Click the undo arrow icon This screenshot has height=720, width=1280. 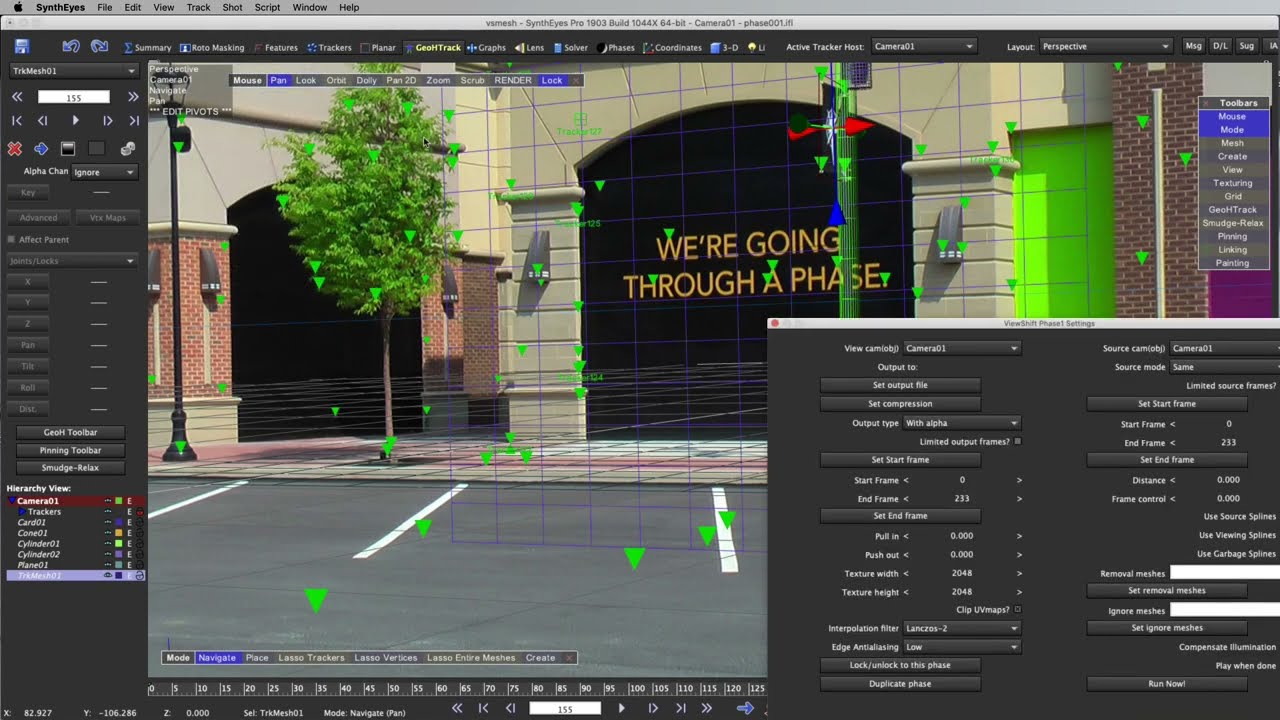coord(71,46)
